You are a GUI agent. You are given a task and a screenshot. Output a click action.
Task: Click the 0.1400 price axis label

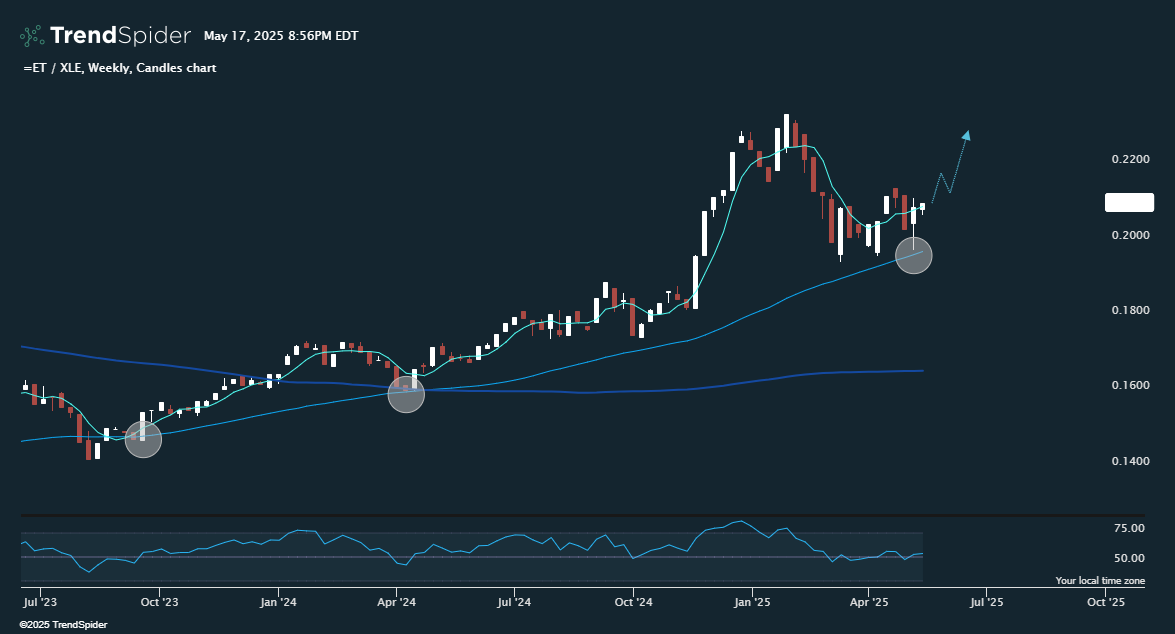click(1130, 460)
